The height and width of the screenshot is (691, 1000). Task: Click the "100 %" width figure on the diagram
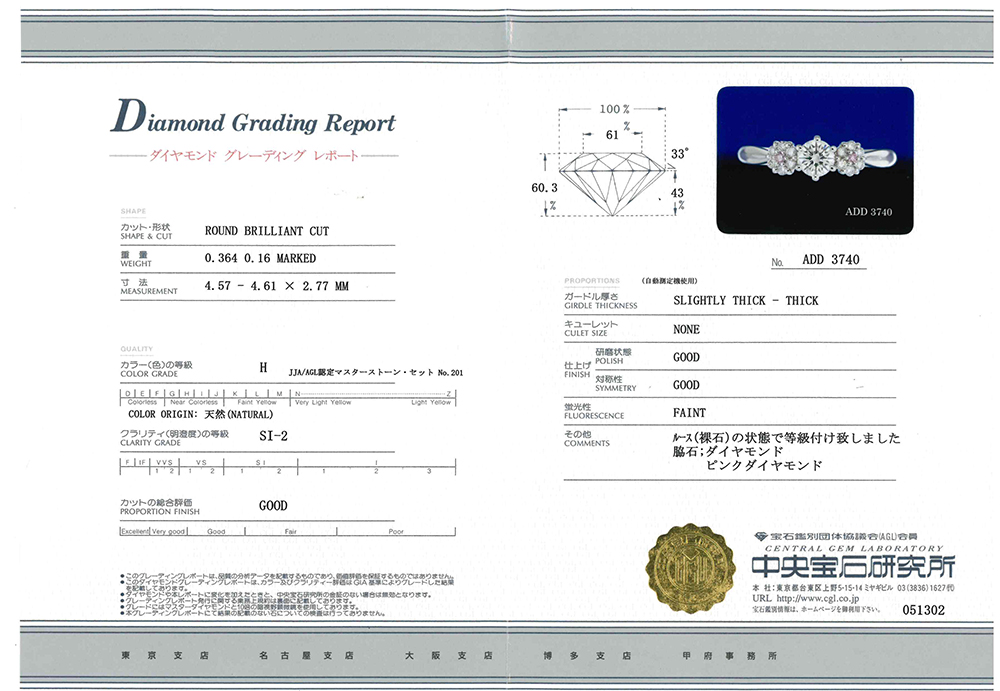tap(614, 109)
